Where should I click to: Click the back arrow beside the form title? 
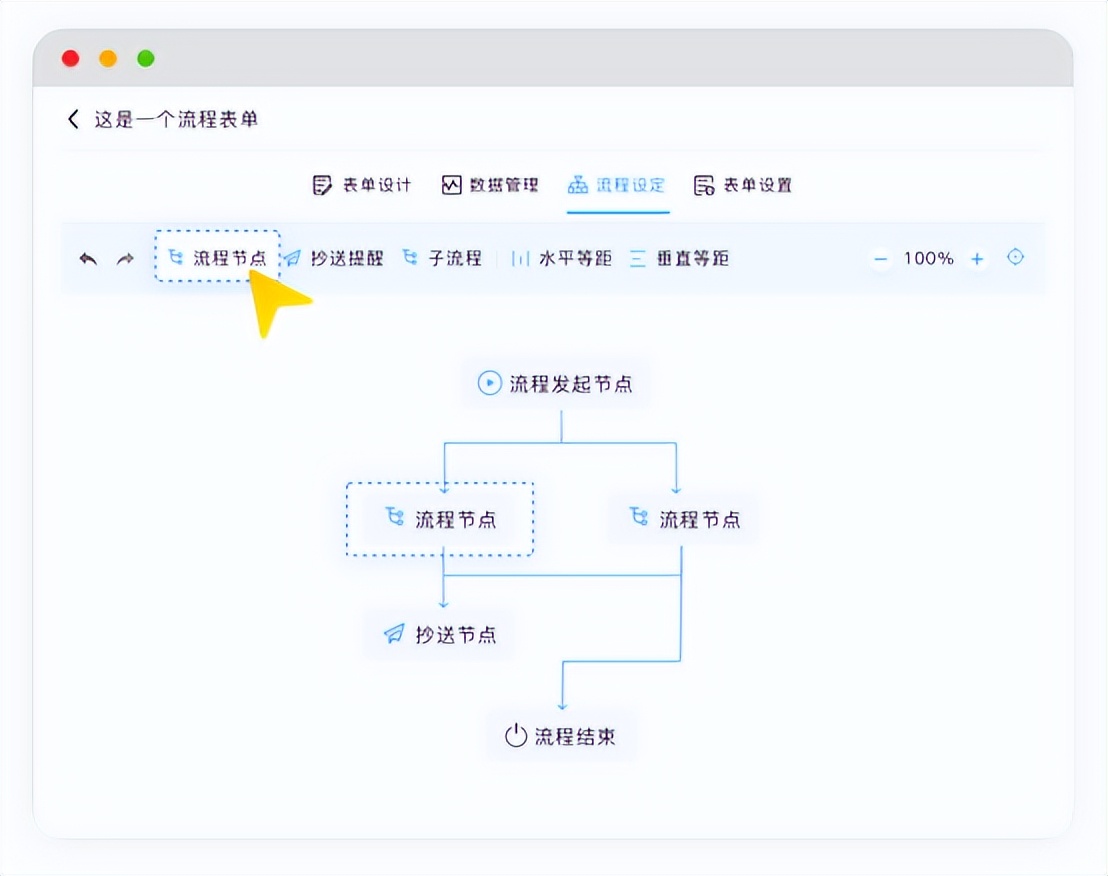point(72,118)
